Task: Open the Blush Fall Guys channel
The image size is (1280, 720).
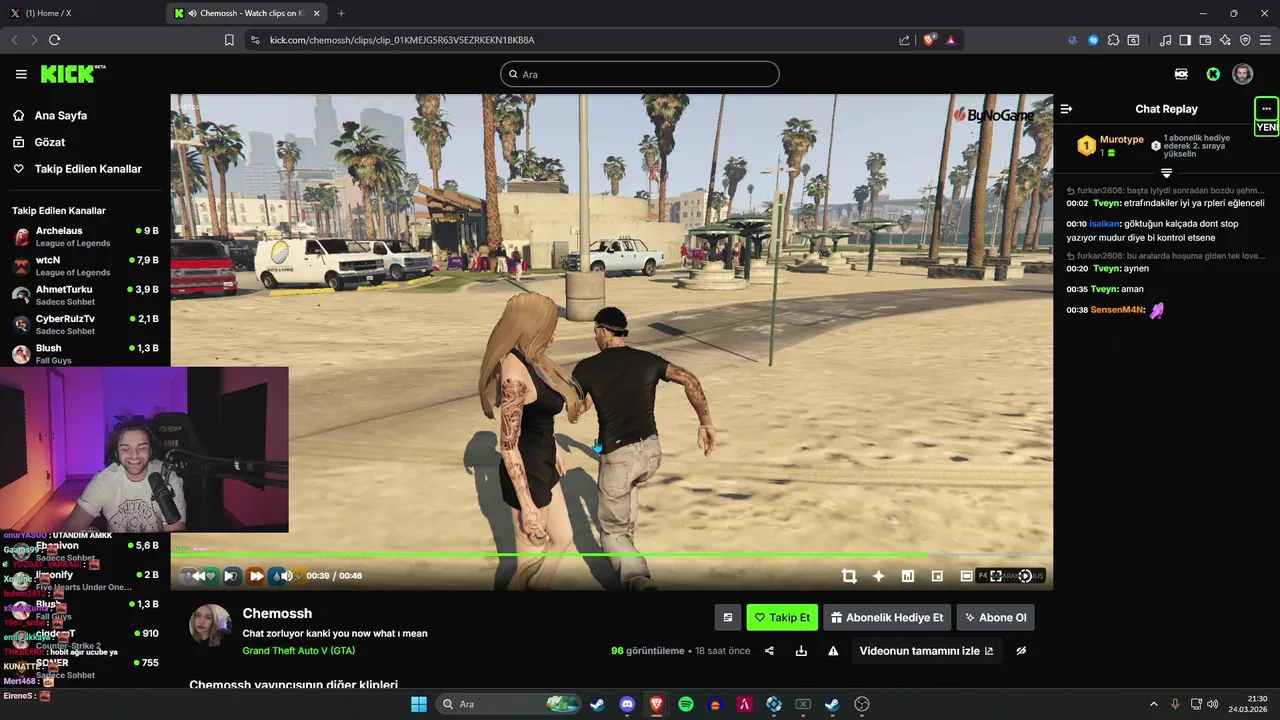Action: pyautogui.click(x=85, y=353)
